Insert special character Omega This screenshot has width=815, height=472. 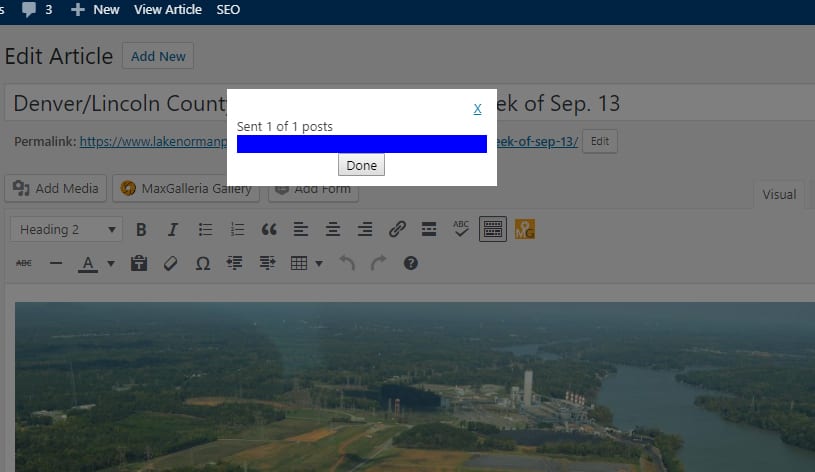pos(203,264)
